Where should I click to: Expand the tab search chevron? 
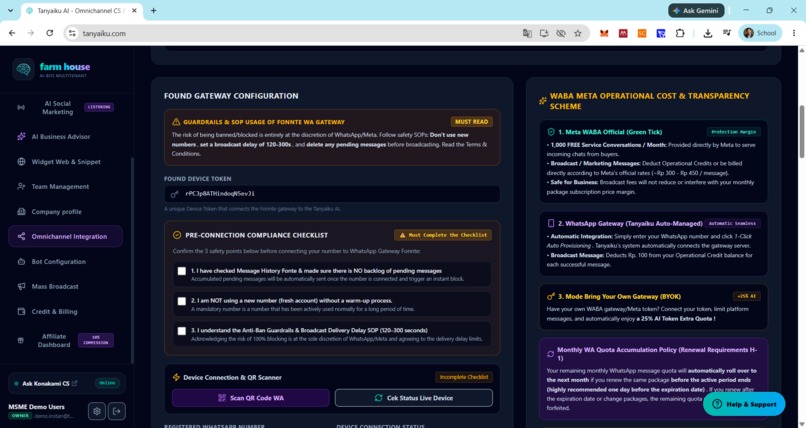(10, 10)
